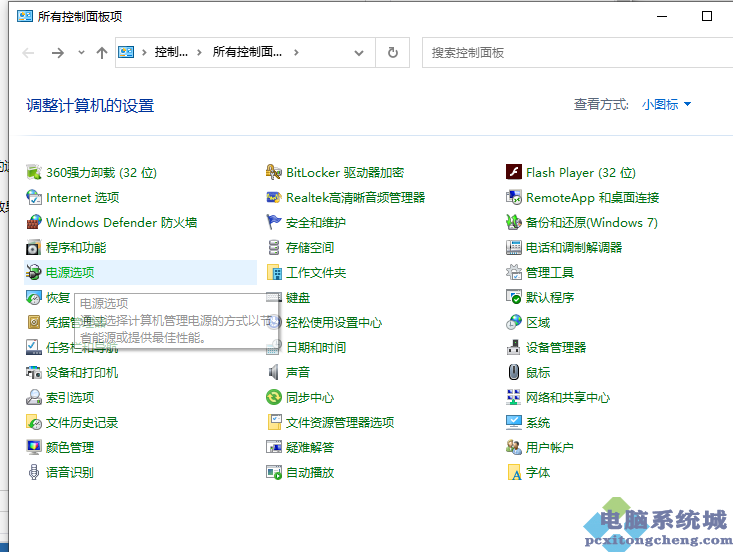Expand the address bar history dropdown
Viewport: 733px width, 552px height.
[x=362, y=52]
